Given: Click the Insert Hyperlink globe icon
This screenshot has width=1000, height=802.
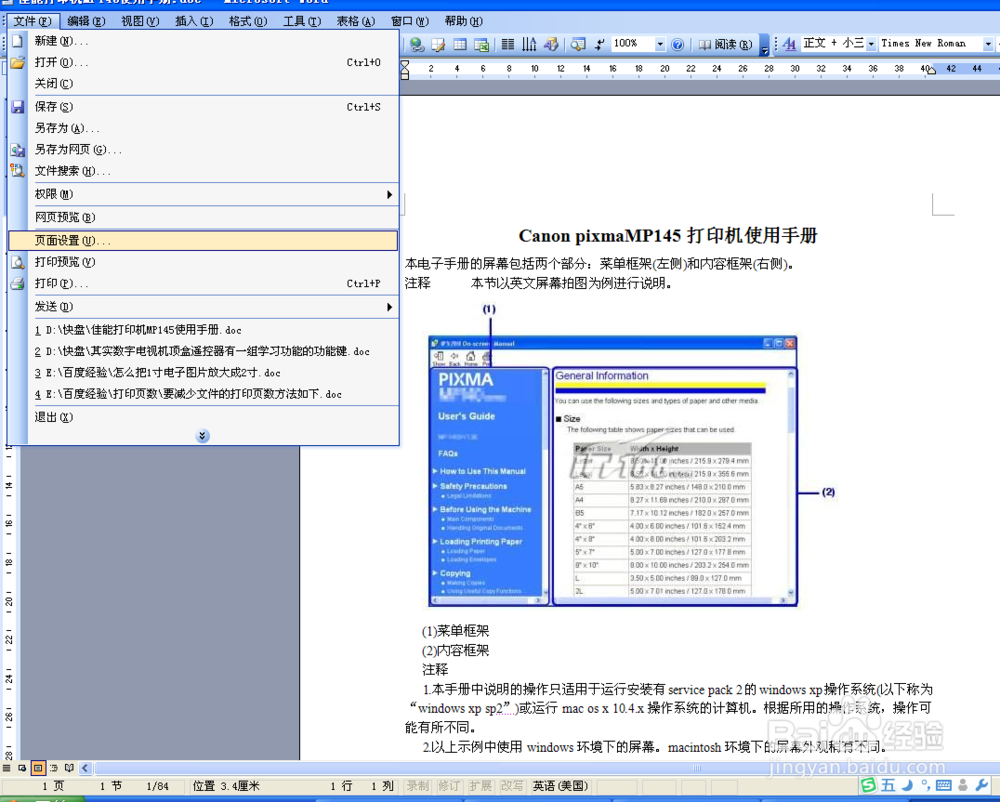Looking at the screenshot, I should pyautogui.click(x=417, y=44).
